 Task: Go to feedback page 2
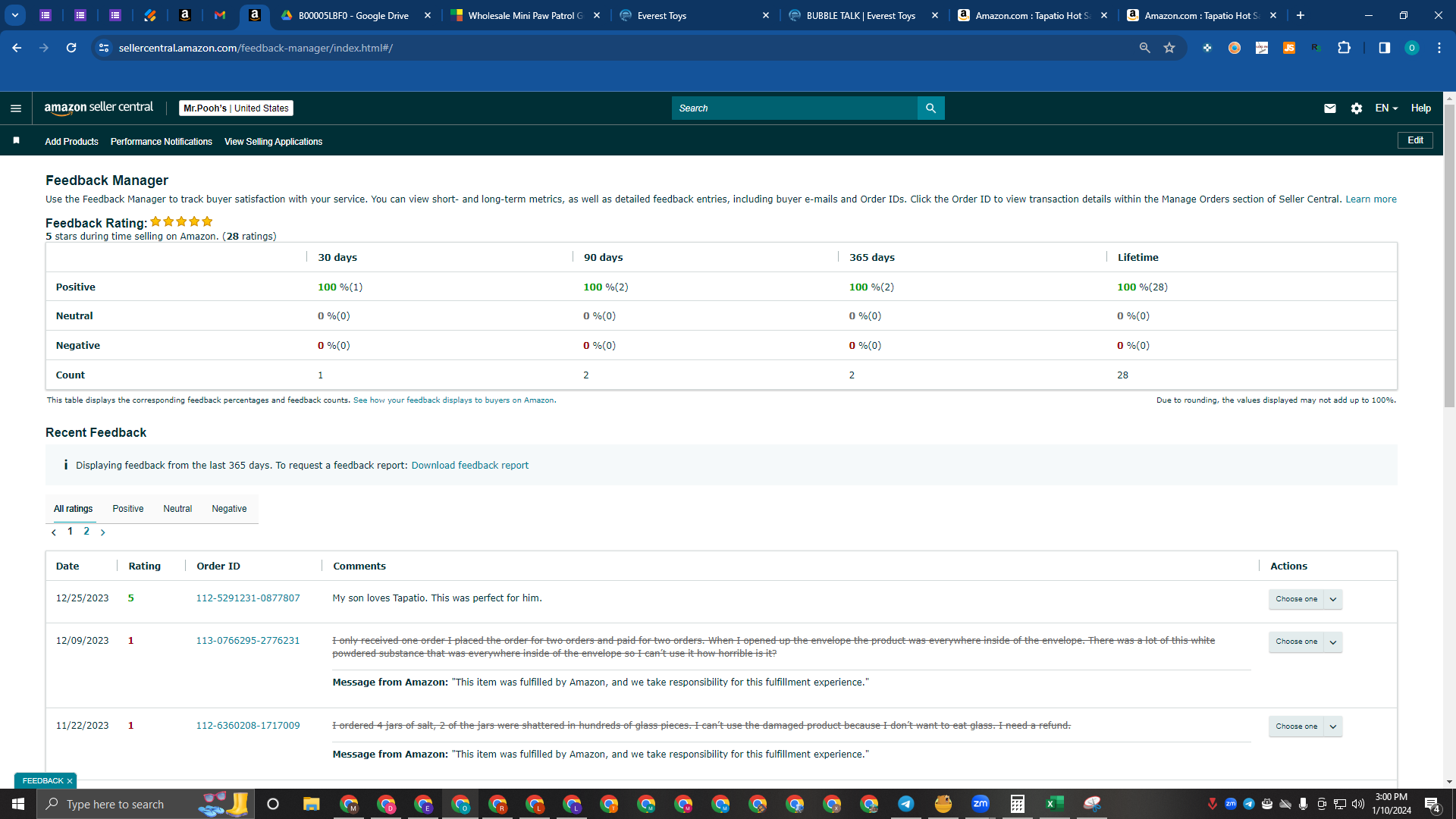pos(86,532)
